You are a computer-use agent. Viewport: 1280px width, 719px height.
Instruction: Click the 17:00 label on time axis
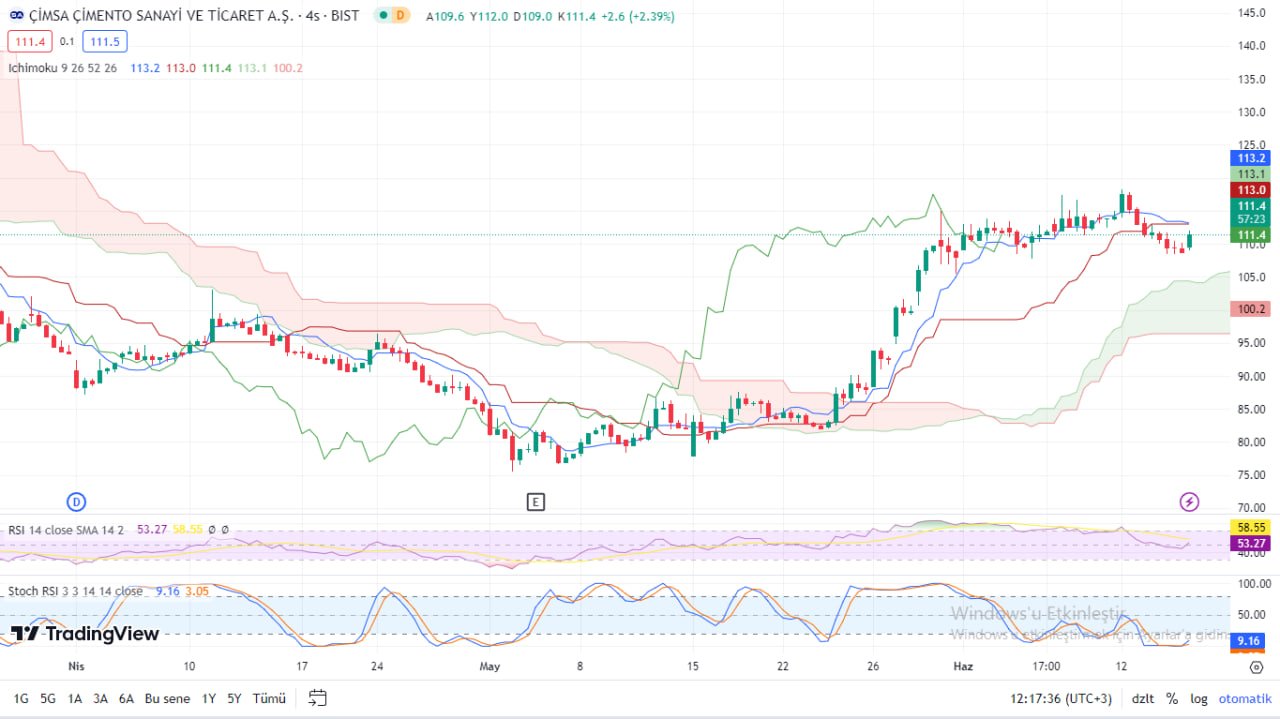[1046, 665]
